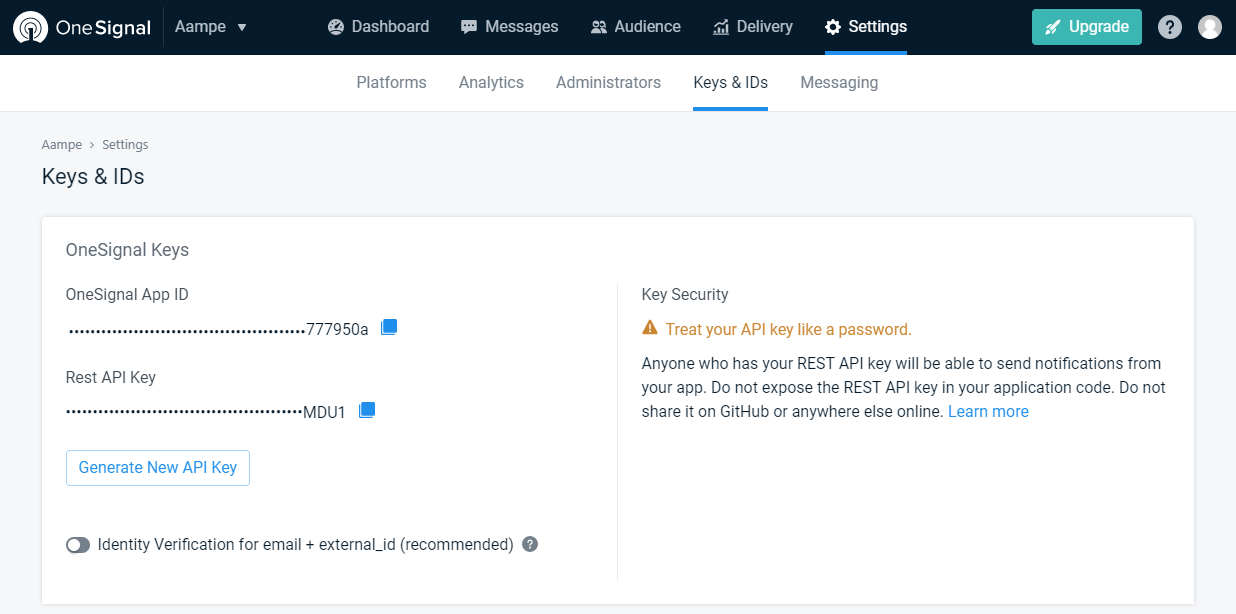The width and height of the screenshot is (1236, 614).
Task: Copy the OneSignal App ID
Action: [389, 327]
